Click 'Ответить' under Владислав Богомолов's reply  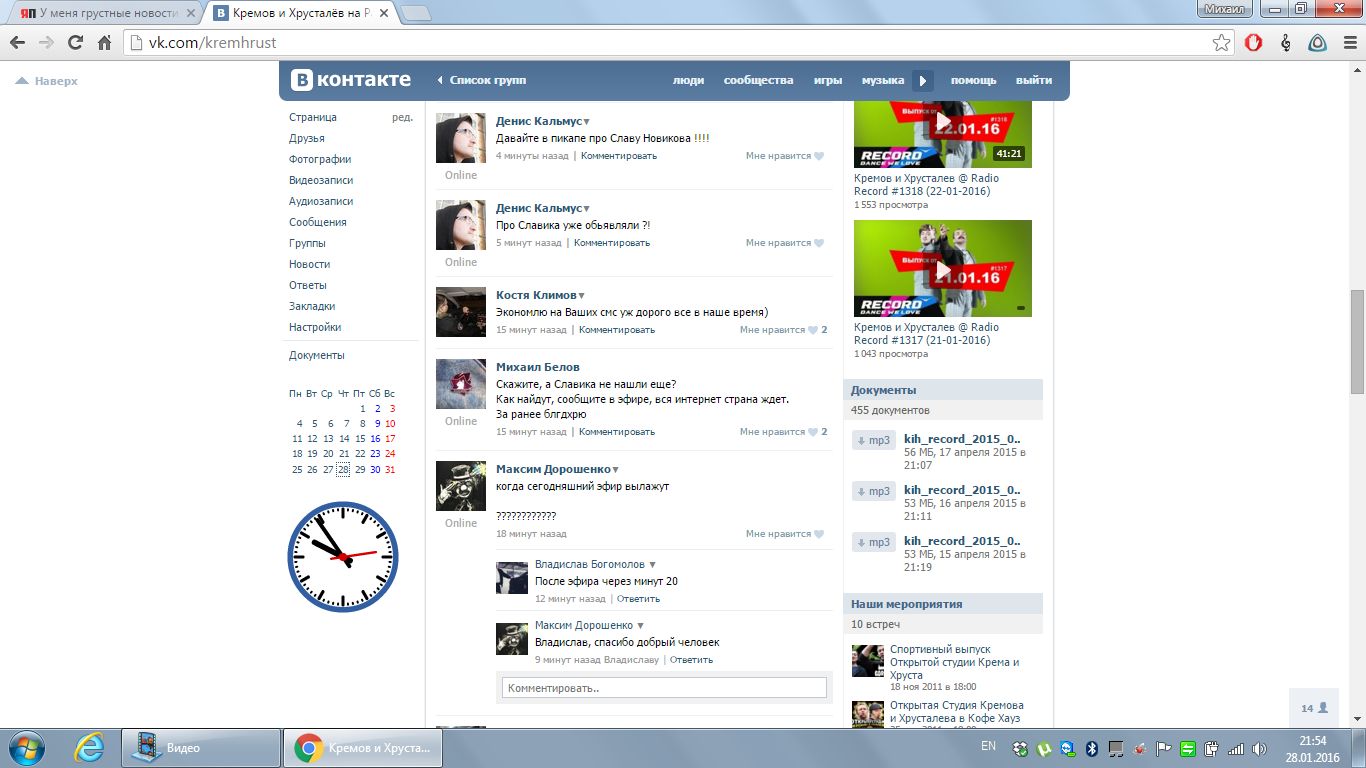pos(639,599)
